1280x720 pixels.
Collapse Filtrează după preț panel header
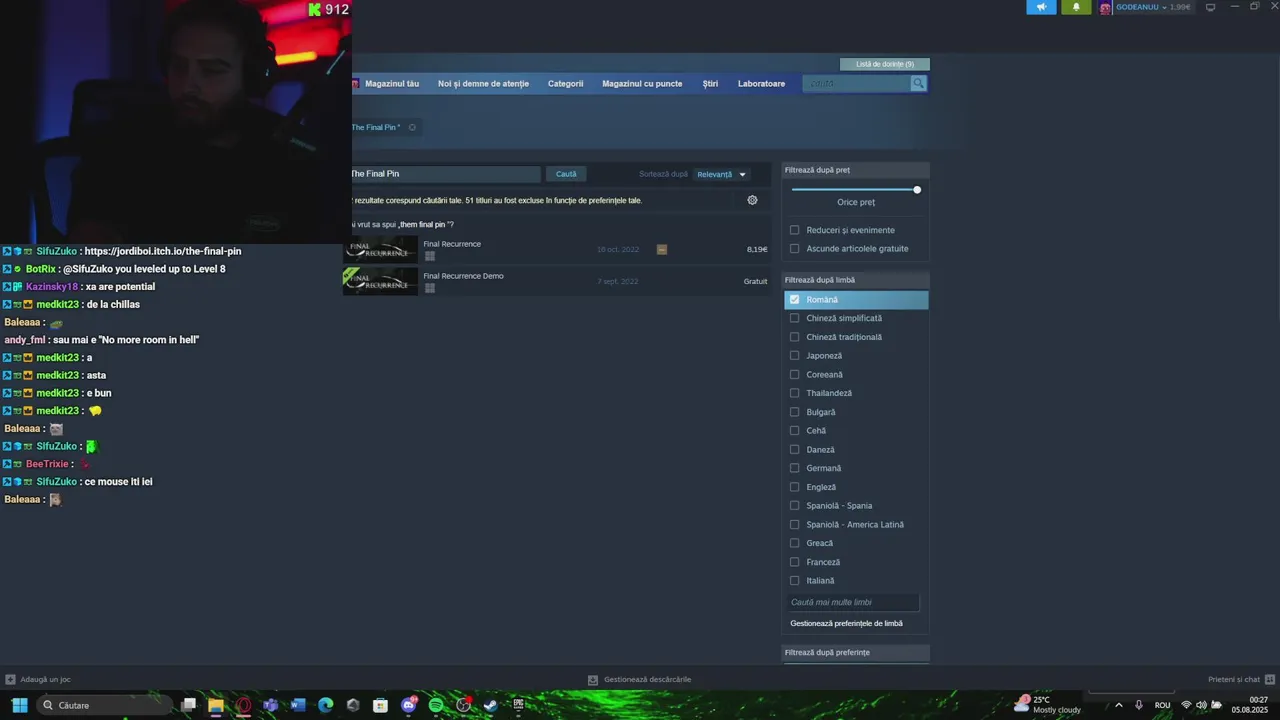pyautogui.click(x=856, y=170)
